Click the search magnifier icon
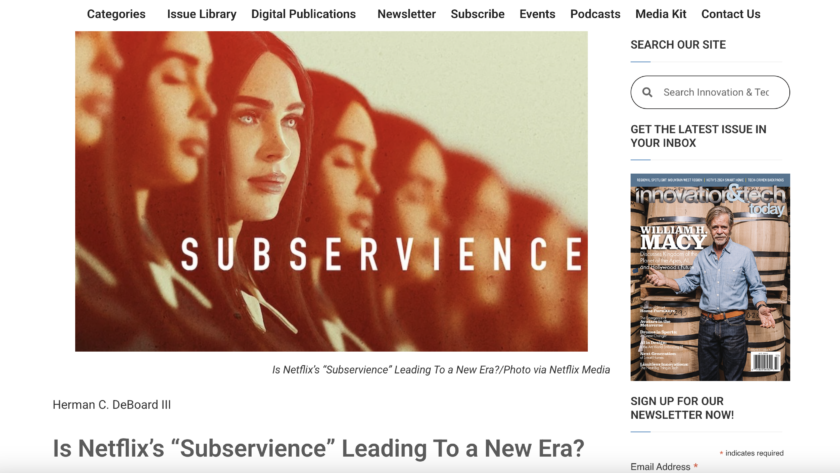840x473 pixels. [647, 92]
